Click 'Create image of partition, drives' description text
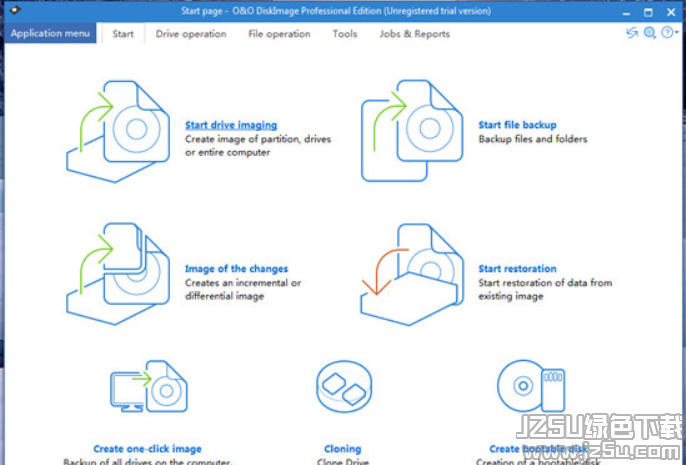The height and width of the screenshot is (465, 686). 258,139
